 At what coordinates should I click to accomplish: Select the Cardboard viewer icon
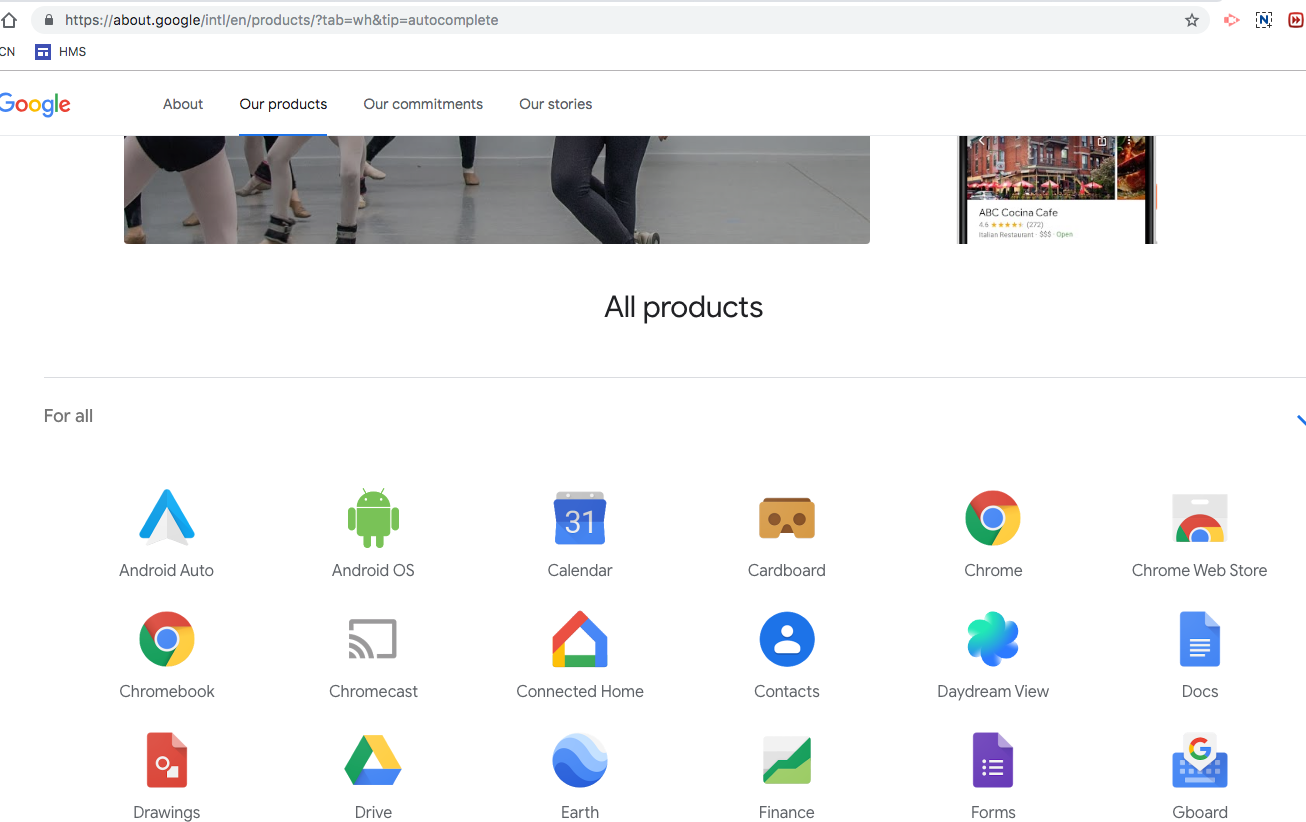[x=787, y=519]
